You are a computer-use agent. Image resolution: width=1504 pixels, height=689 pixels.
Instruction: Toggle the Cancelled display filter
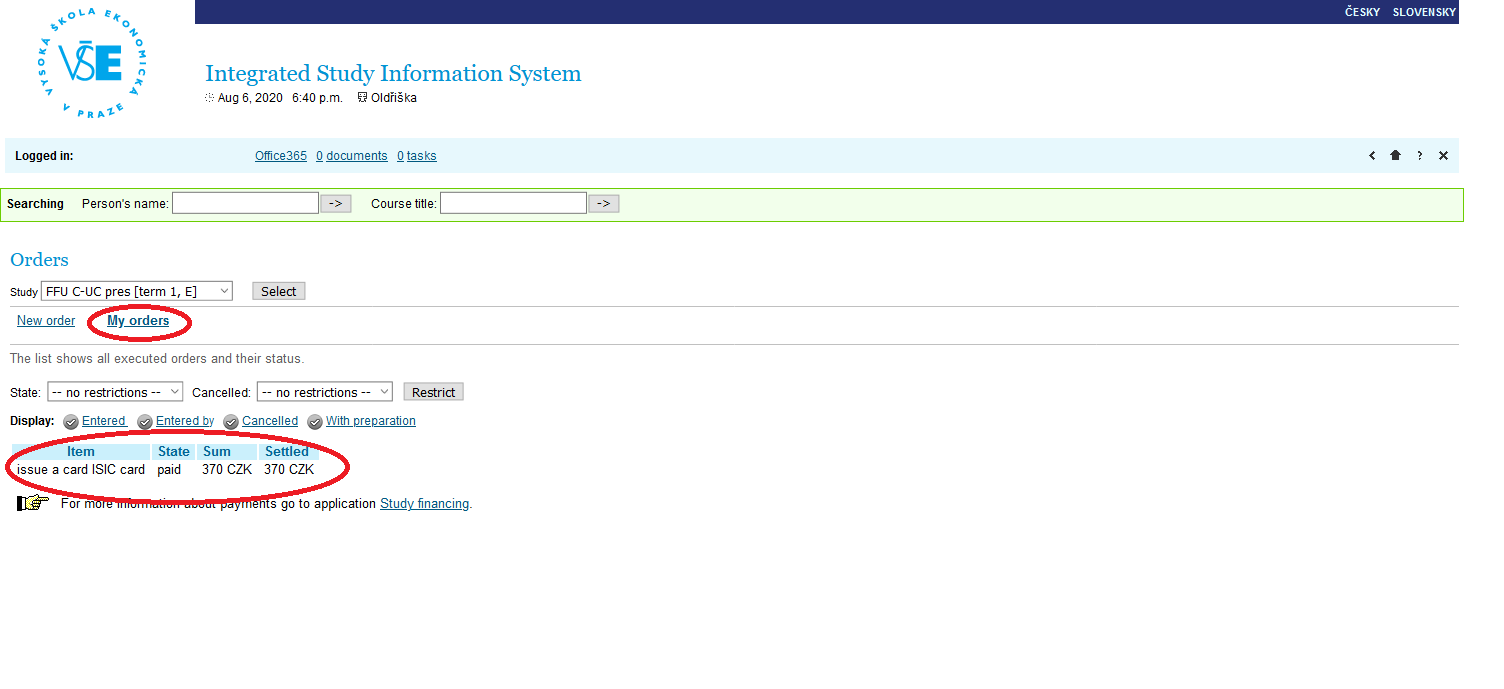231,422
